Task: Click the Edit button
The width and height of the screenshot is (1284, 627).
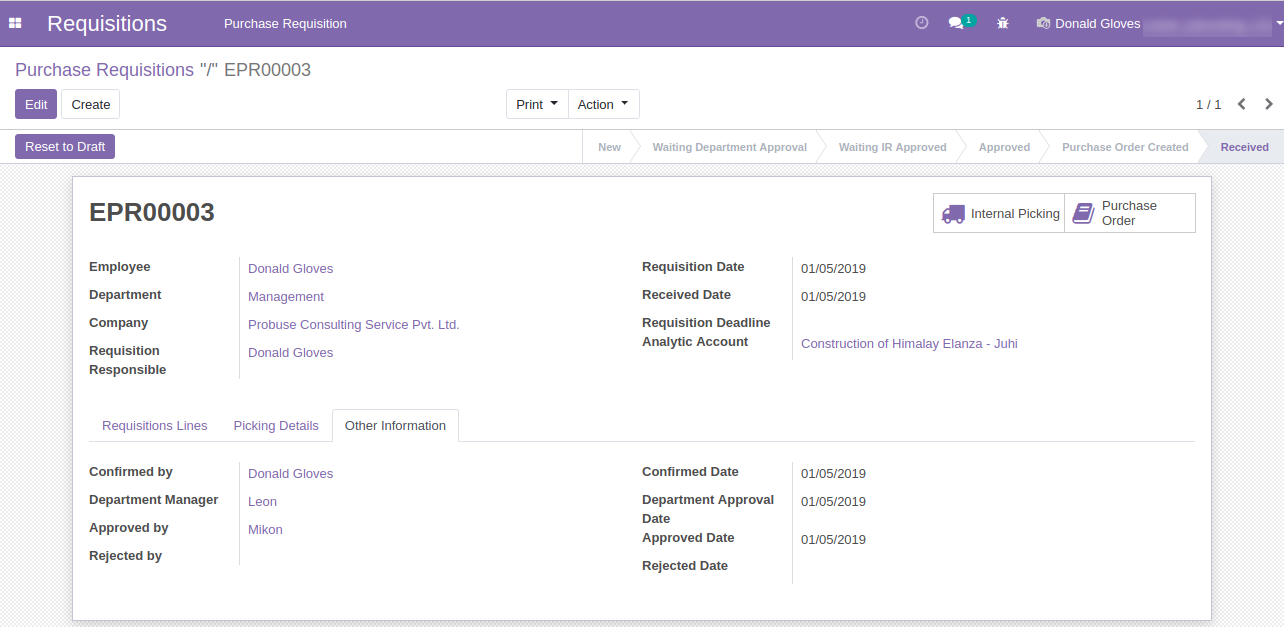Action: click(36, 104)
